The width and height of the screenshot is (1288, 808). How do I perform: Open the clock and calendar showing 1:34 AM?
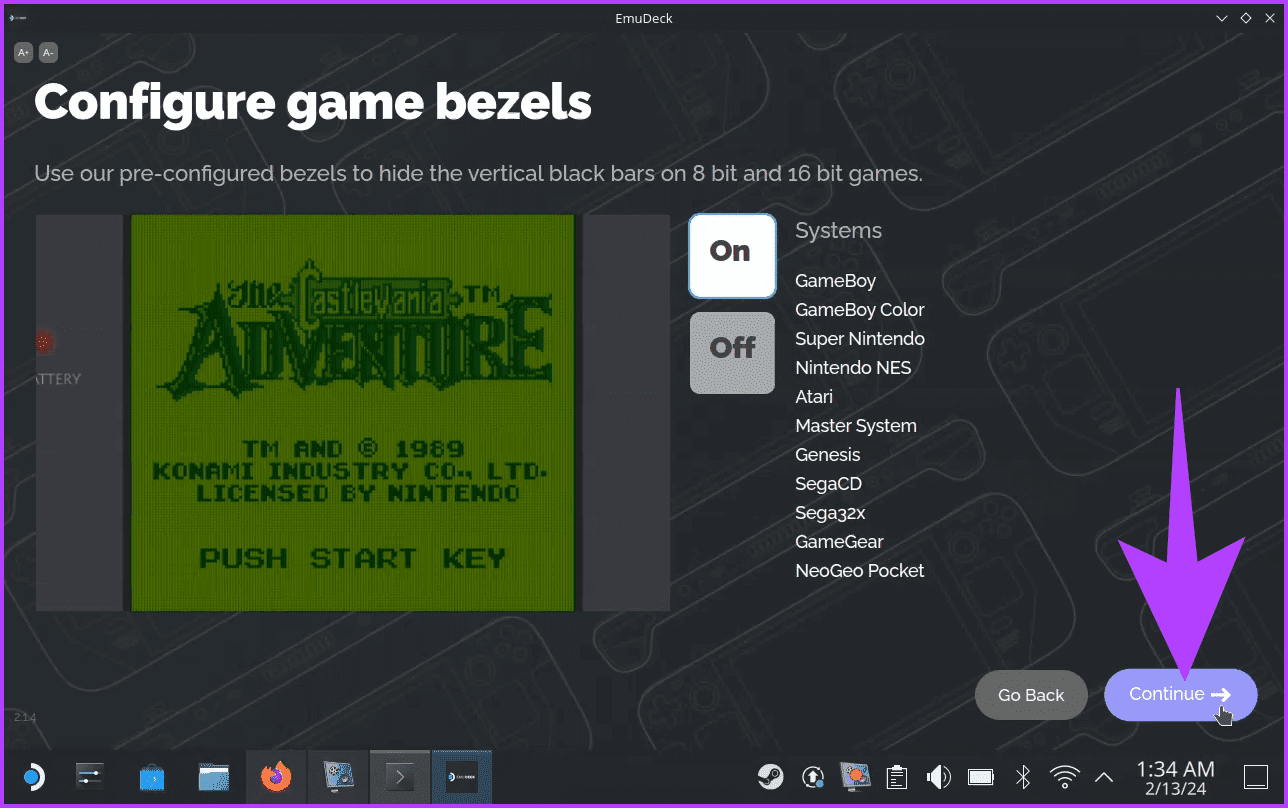pyautogui.click(x=1175, y=778)
